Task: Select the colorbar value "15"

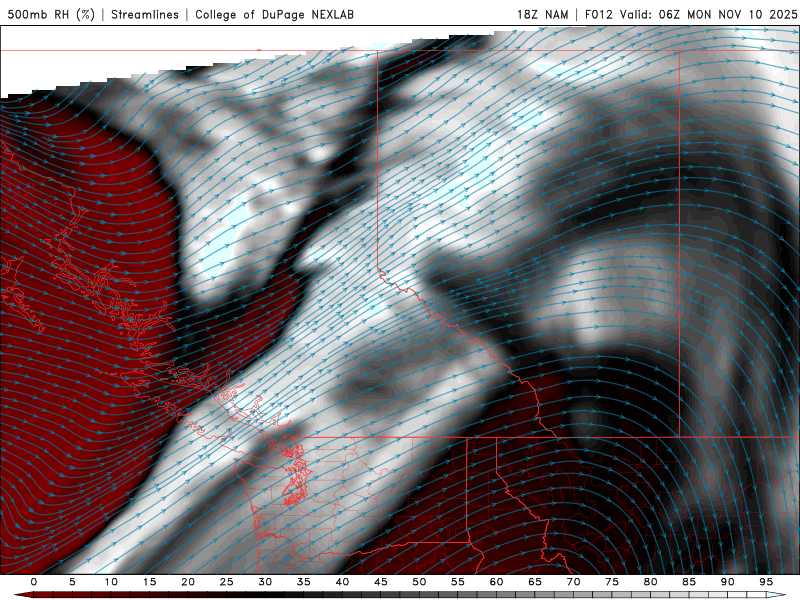Action: (149, 582)
